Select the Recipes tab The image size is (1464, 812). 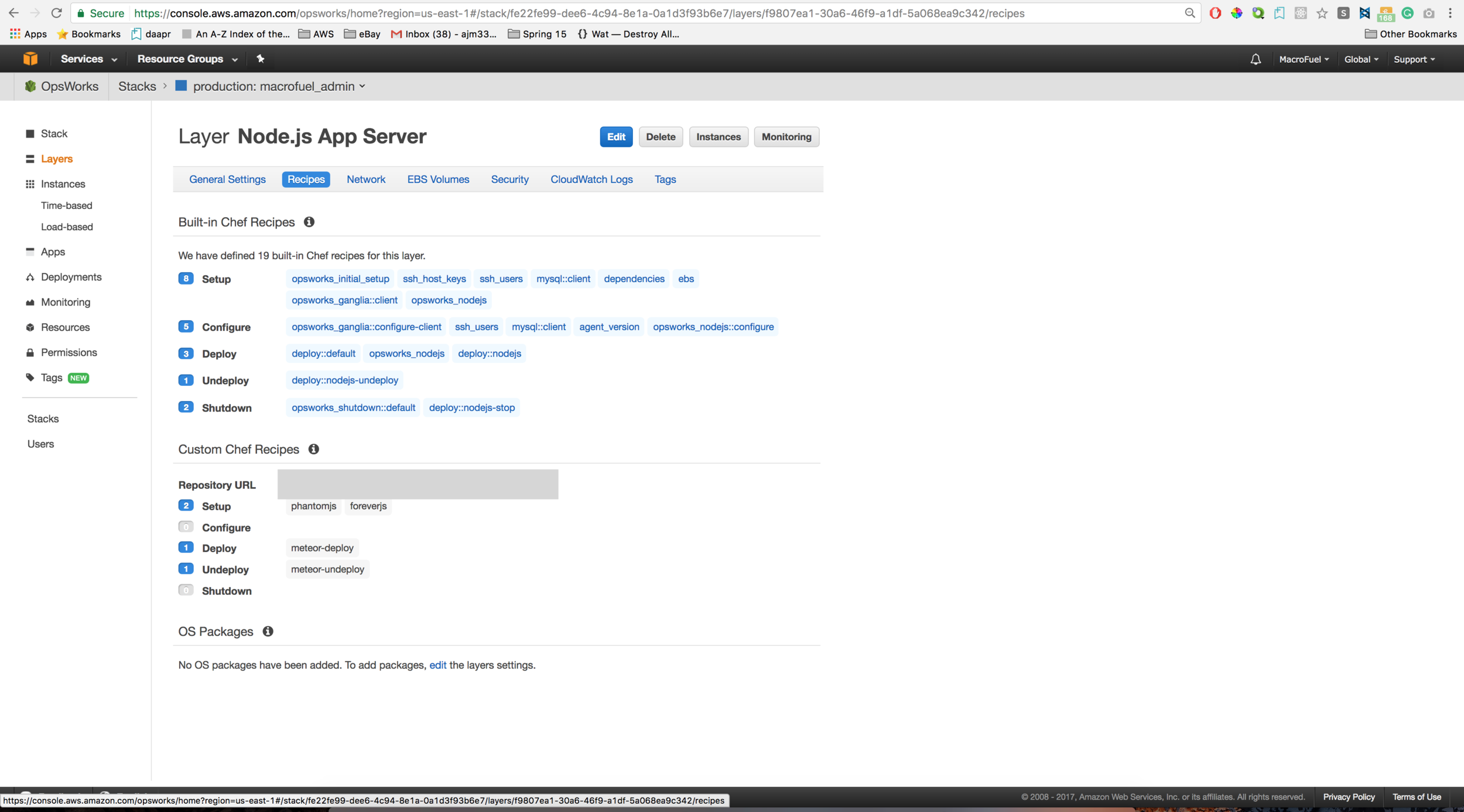pos(306,179)
